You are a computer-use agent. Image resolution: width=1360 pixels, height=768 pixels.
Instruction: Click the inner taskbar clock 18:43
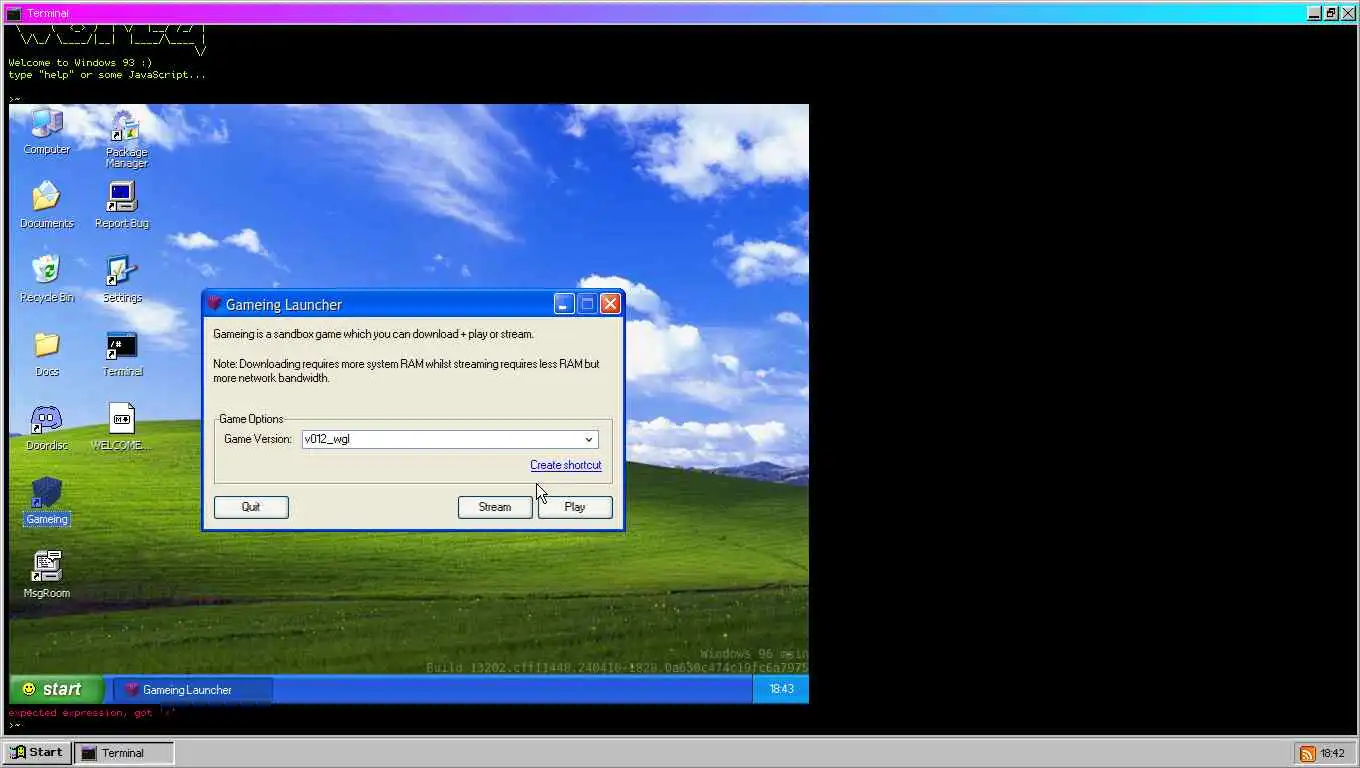[x=781, y=689]
